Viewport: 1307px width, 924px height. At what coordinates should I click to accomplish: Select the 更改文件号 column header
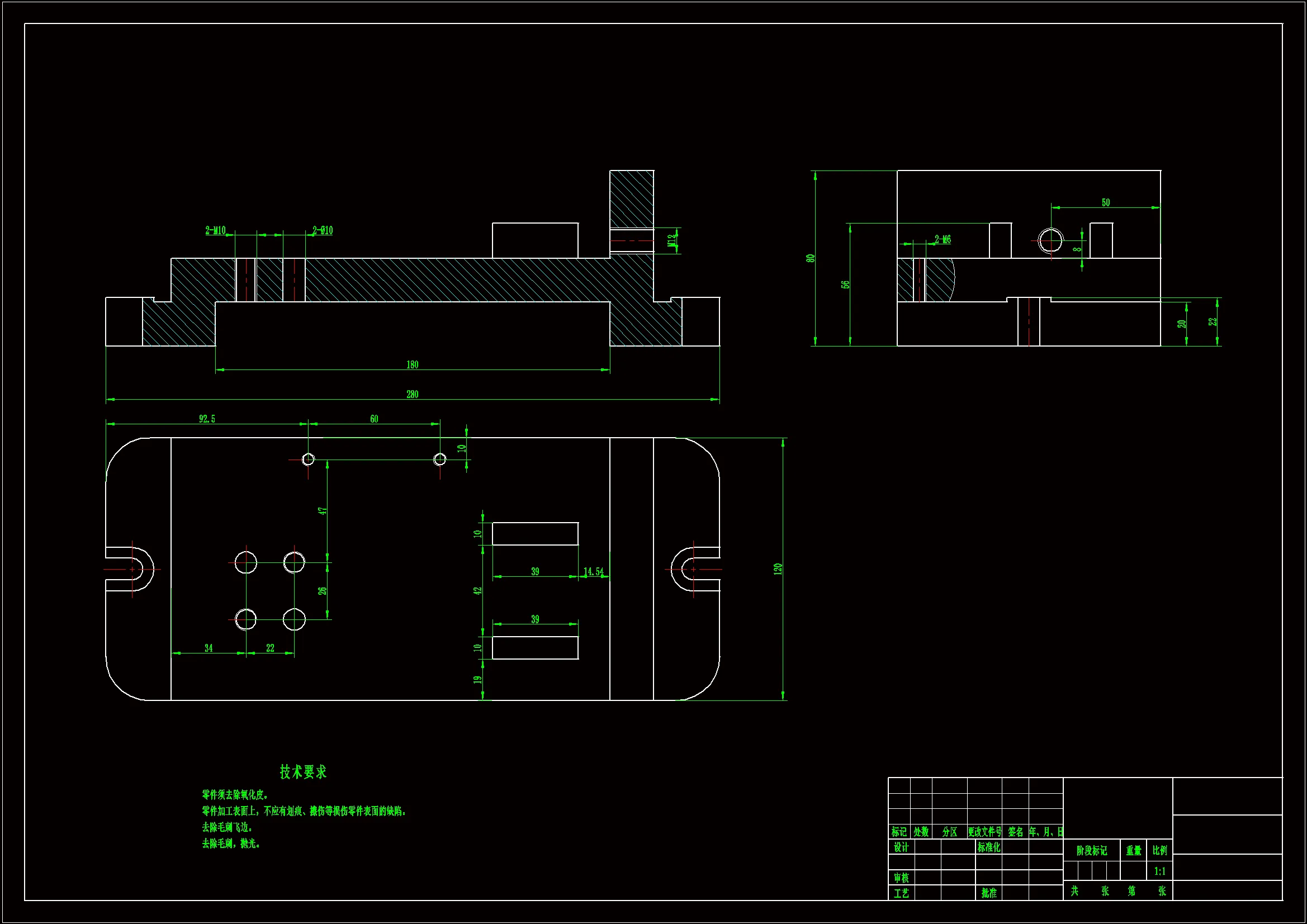[984, 832]
